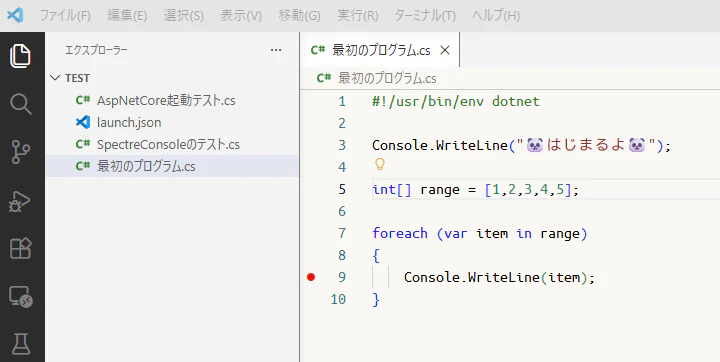Viewport: 720px width, 362px height.
Task: Click the opening brace on line 8
Action: [376, 255]
